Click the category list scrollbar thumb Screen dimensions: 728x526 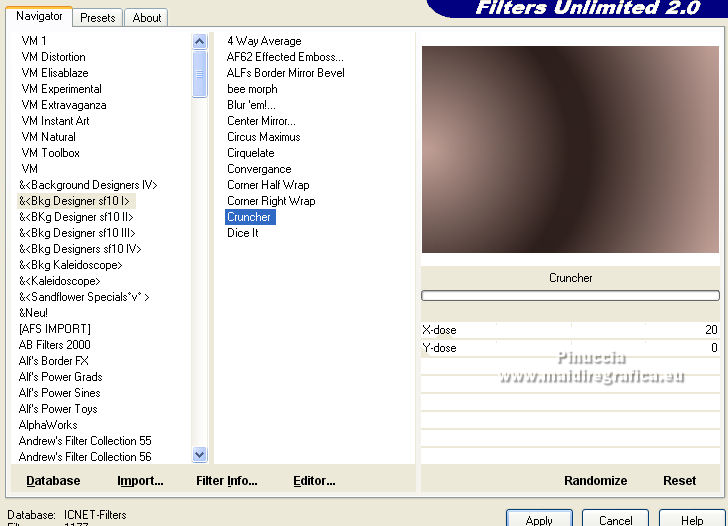coord(200,74)
